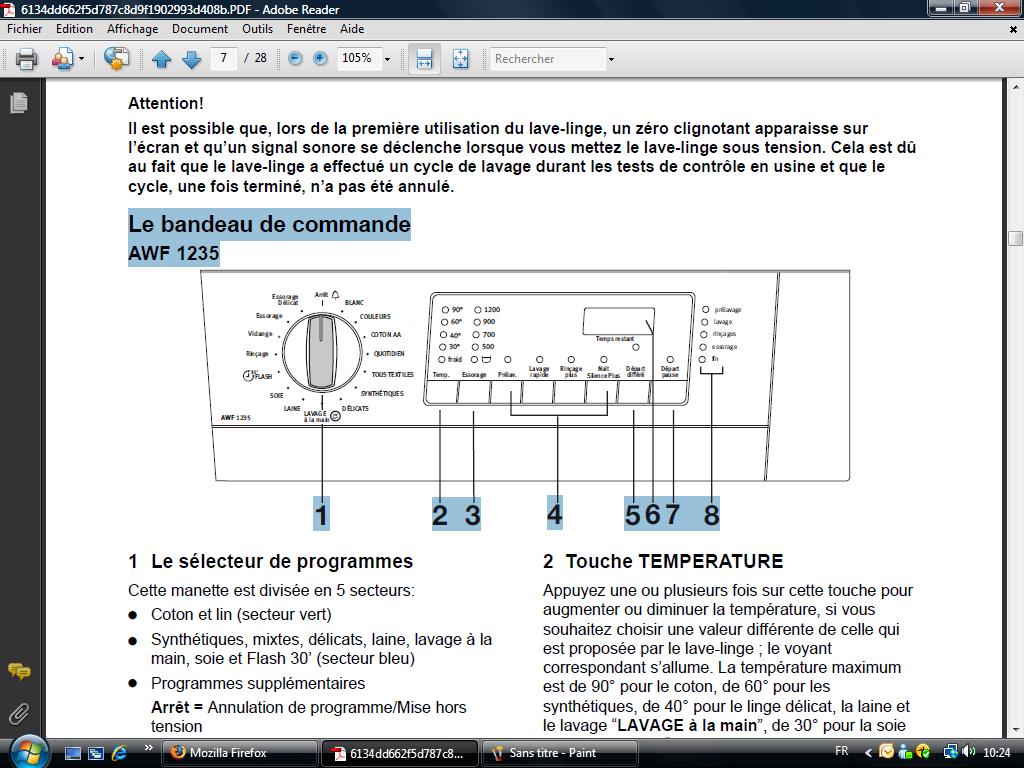This screenshot has height=768, width=1024.
Task: Click the 'AWF 1235' subheading text
Action: [x=174, y=253]
